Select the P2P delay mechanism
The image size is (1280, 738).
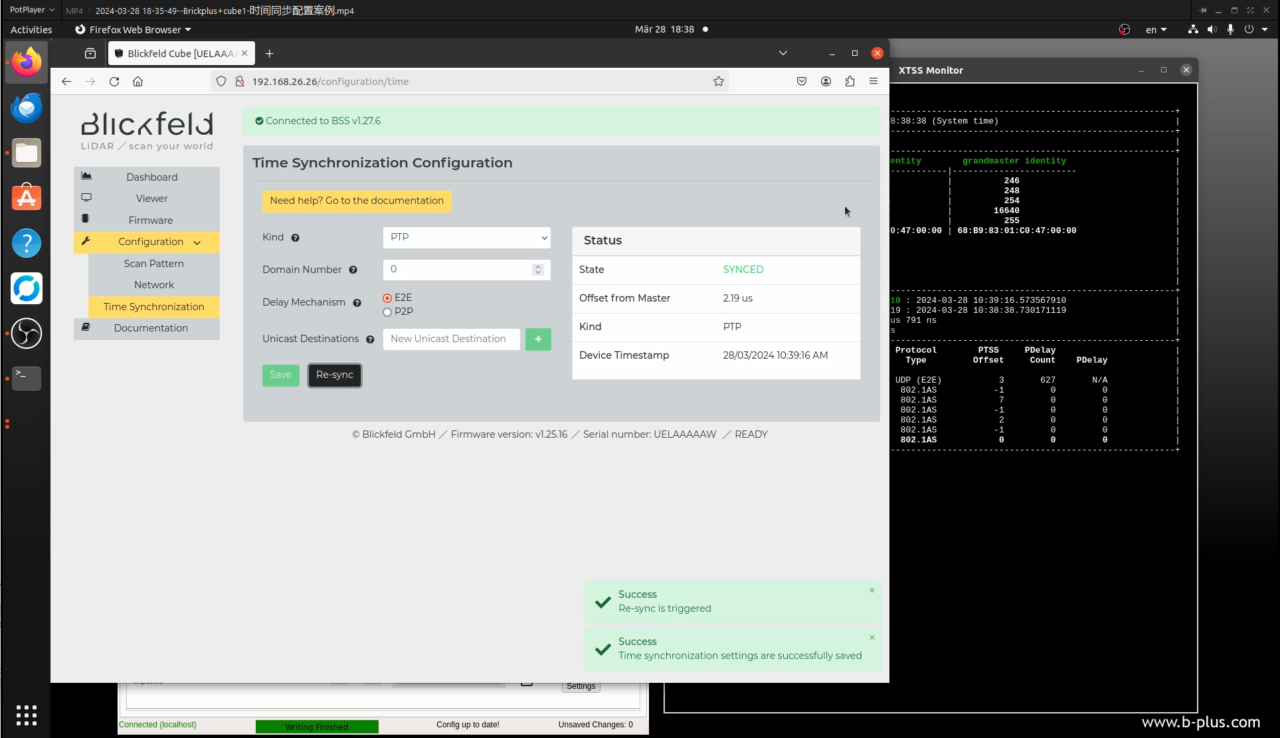[387, 312]
